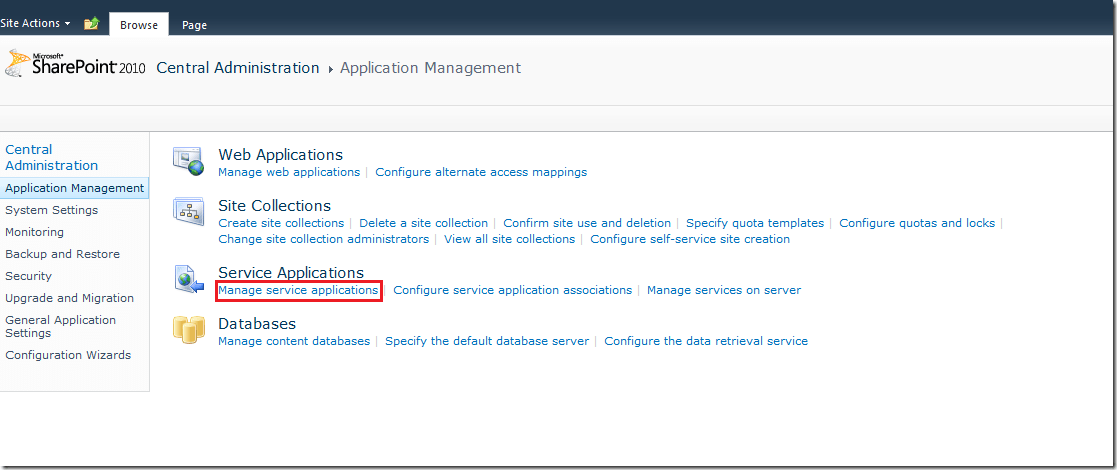
Task: Select Backup and Restore in sidebar
Action: pyautogui.click(x=62, y=254)
